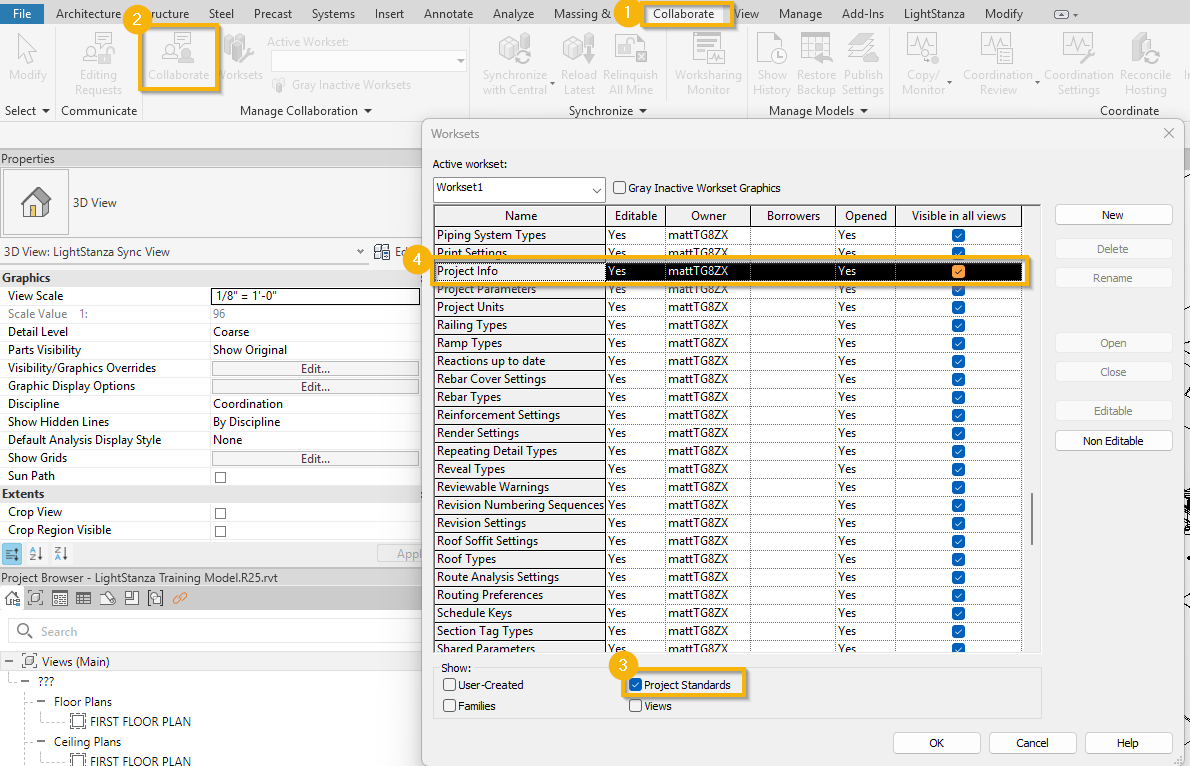Confirm the Worksets dialog with OK
This screenshot has width=1190, height=766.
[937, 742]
